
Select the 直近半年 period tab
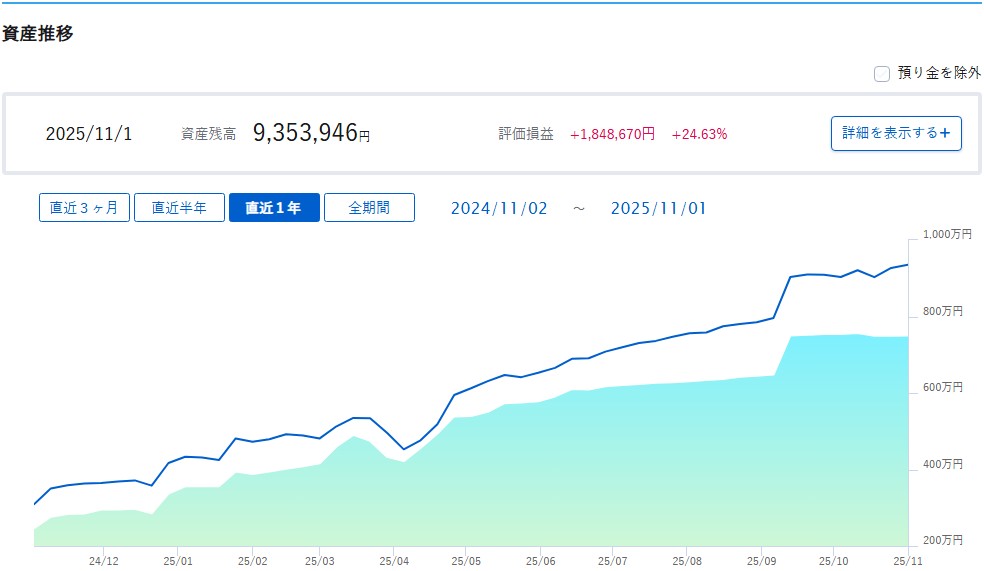point(179,208)
